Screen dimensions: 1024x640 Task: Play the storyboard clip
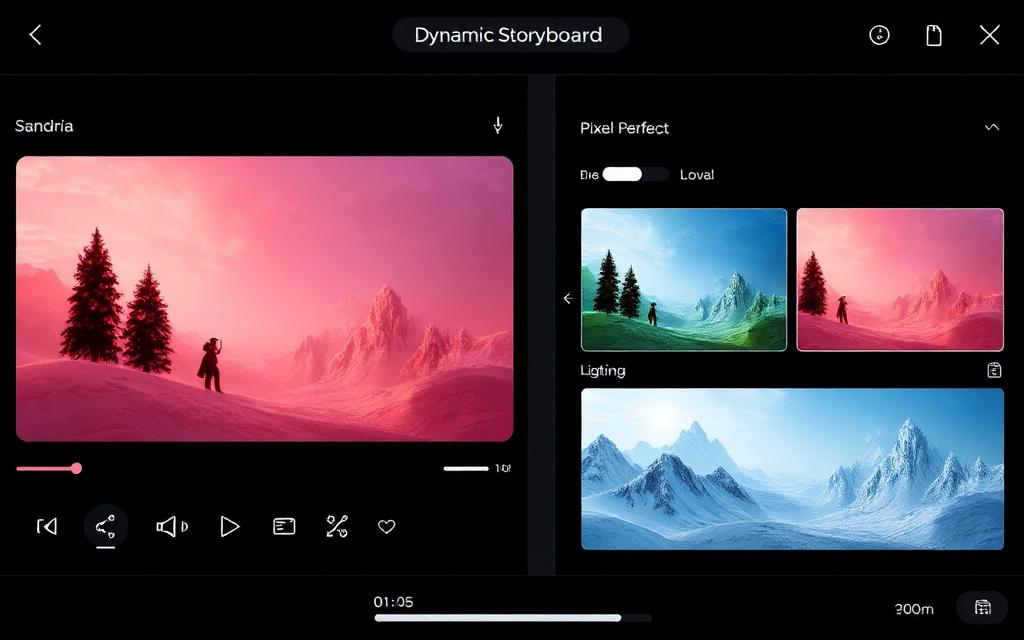click(229, 526)
